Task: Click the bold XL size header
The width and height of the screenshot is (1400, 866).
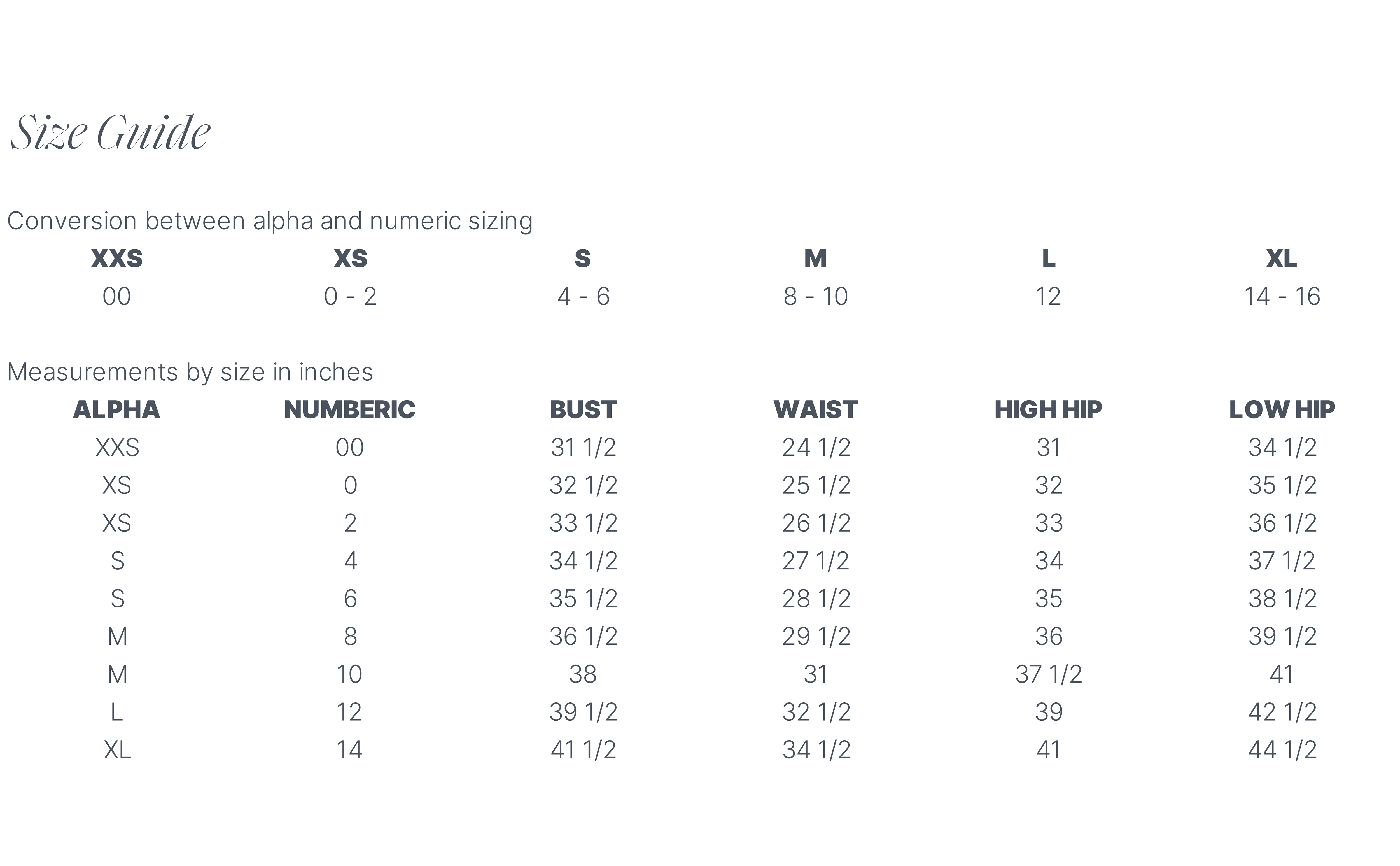Action: tap(1282, 258)
